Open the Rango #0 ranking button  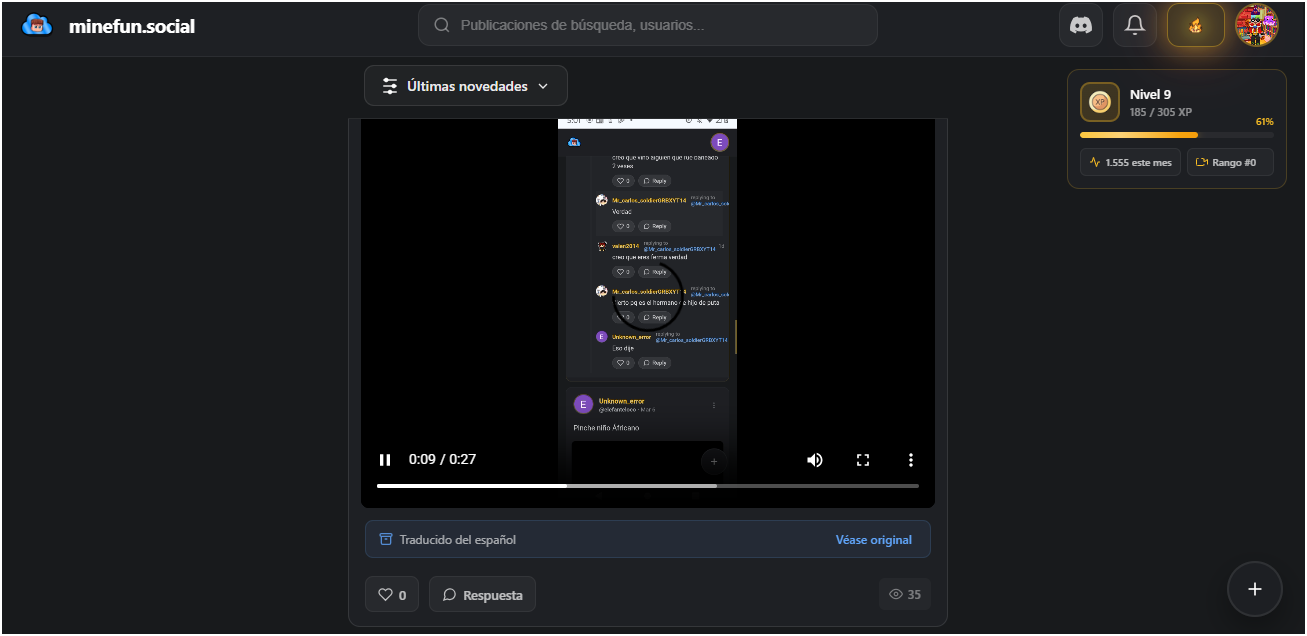1229,162
